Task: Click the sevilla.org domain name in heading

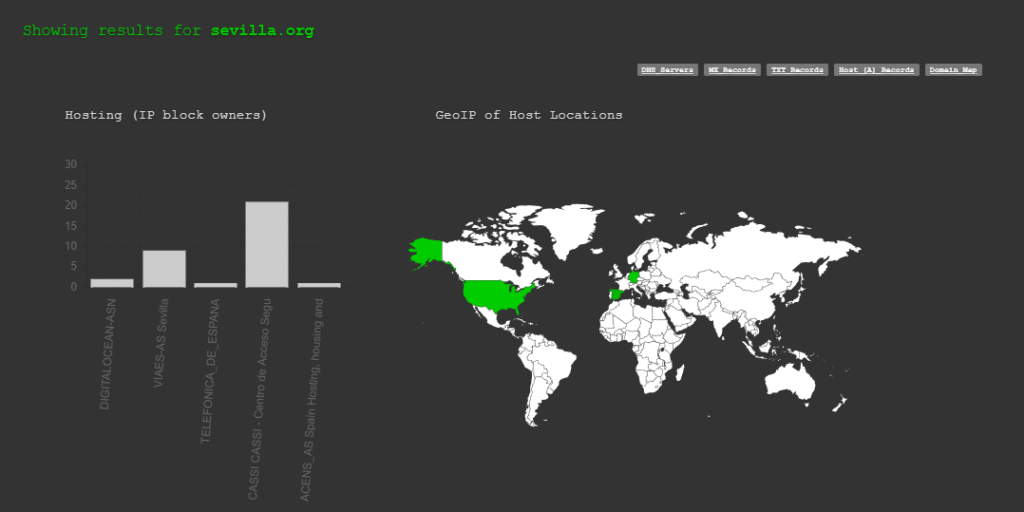Action: [x=262, y=31]
